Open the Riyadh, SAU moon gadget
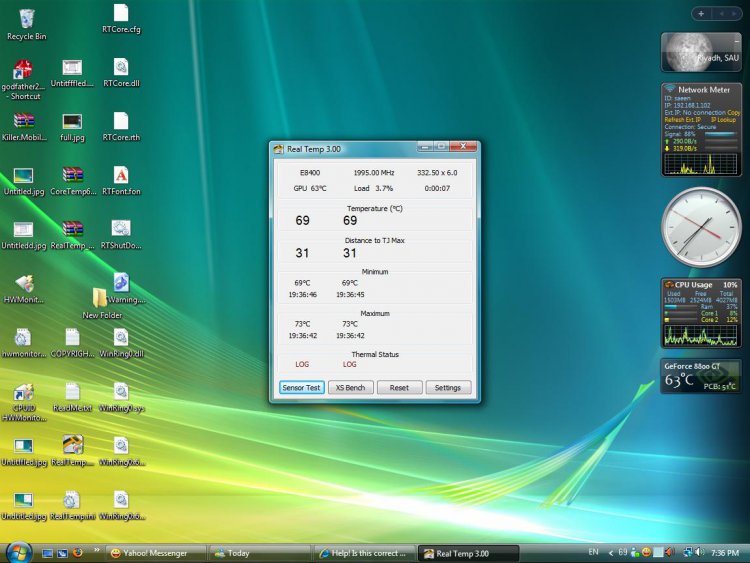The image size is (750, 563). [x=701, y=52]
